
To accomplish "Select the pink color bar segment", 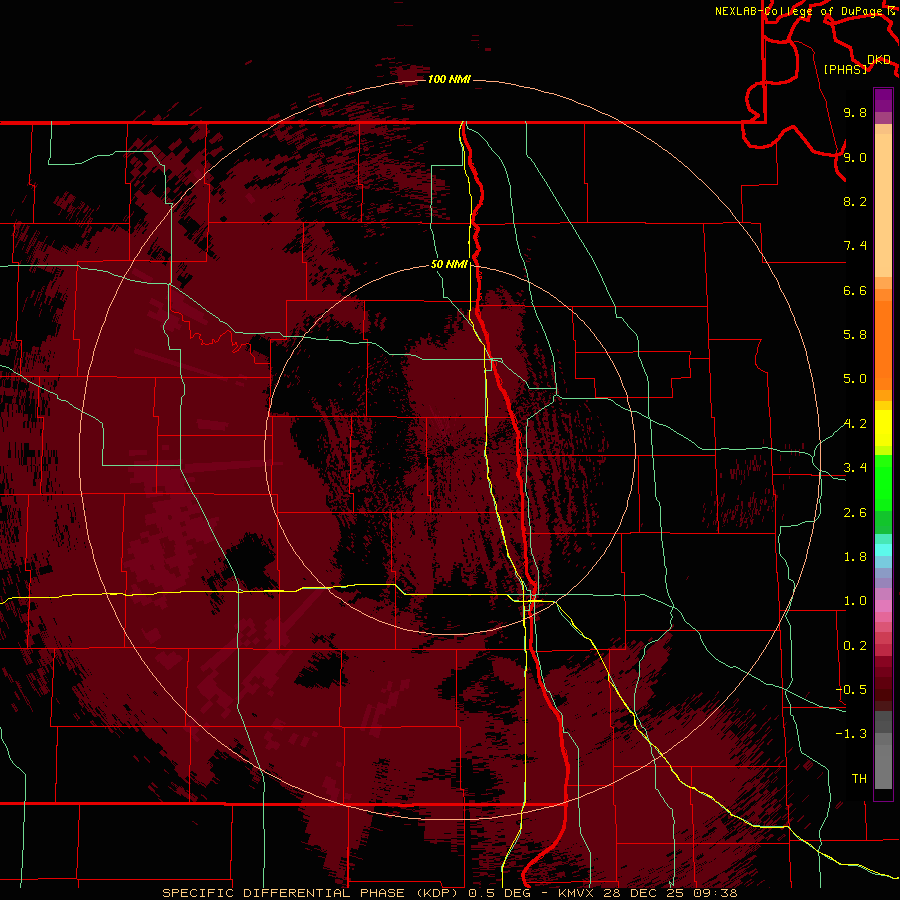I will click(883, 606).
